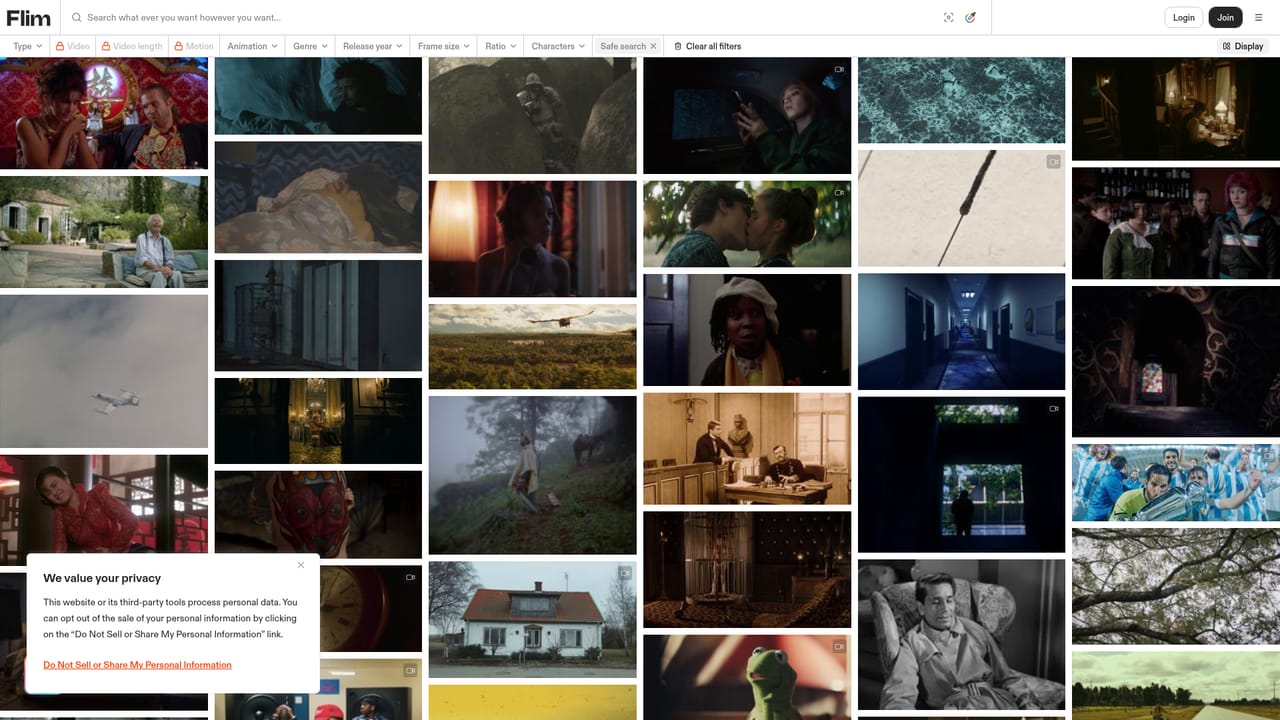Open the blue hallway thumbnail

pyautogui.click(x=962, y=331)
